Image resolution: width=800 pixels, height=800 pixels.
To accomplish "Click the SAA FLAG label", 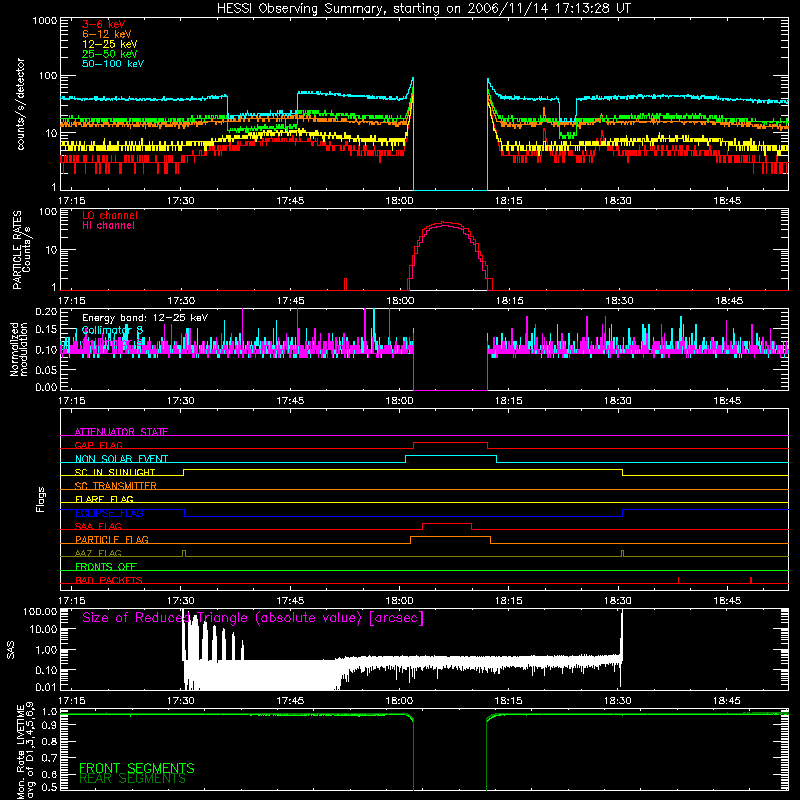I will (x=98, y=526).
